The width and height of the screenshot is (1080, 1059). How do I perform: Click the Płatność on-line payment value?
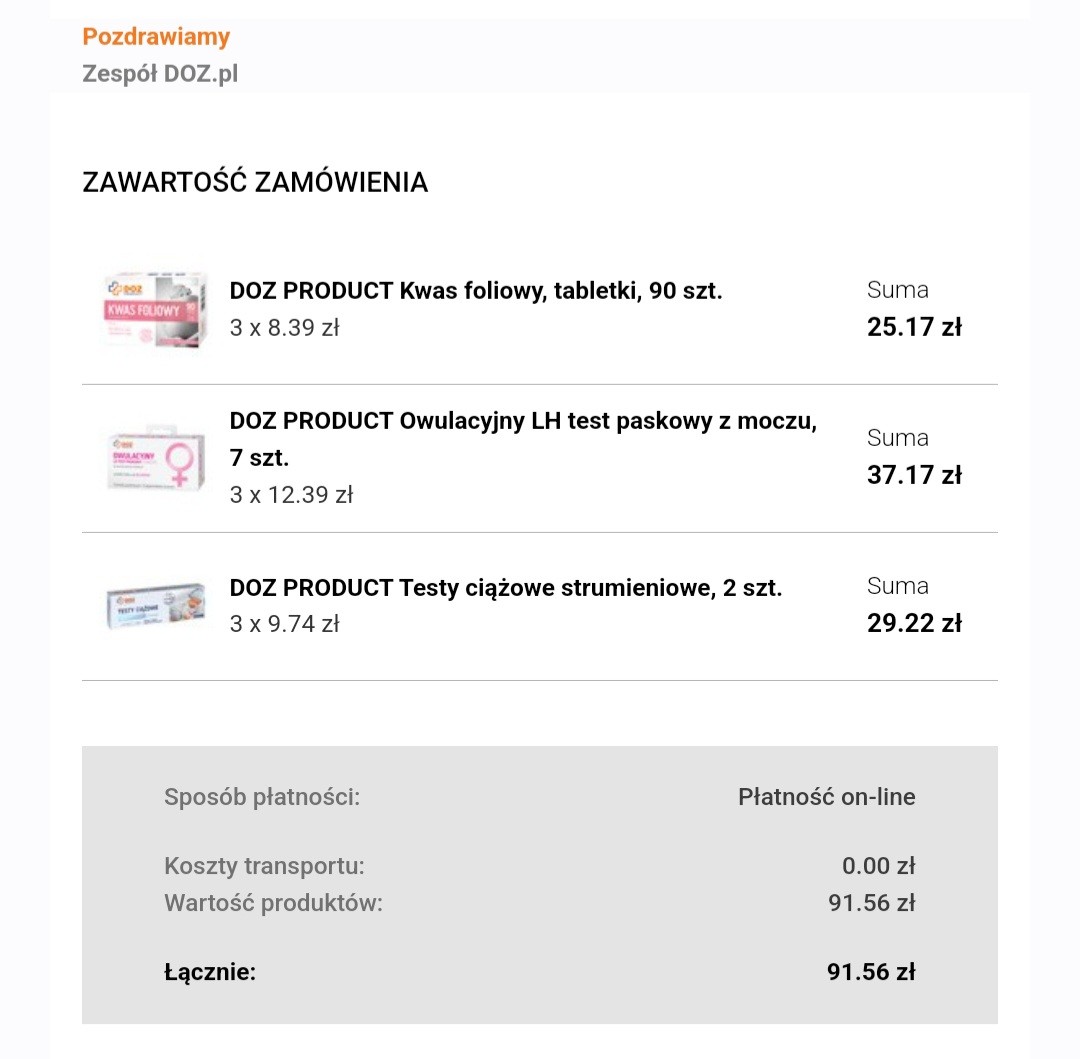click(826, 797)
